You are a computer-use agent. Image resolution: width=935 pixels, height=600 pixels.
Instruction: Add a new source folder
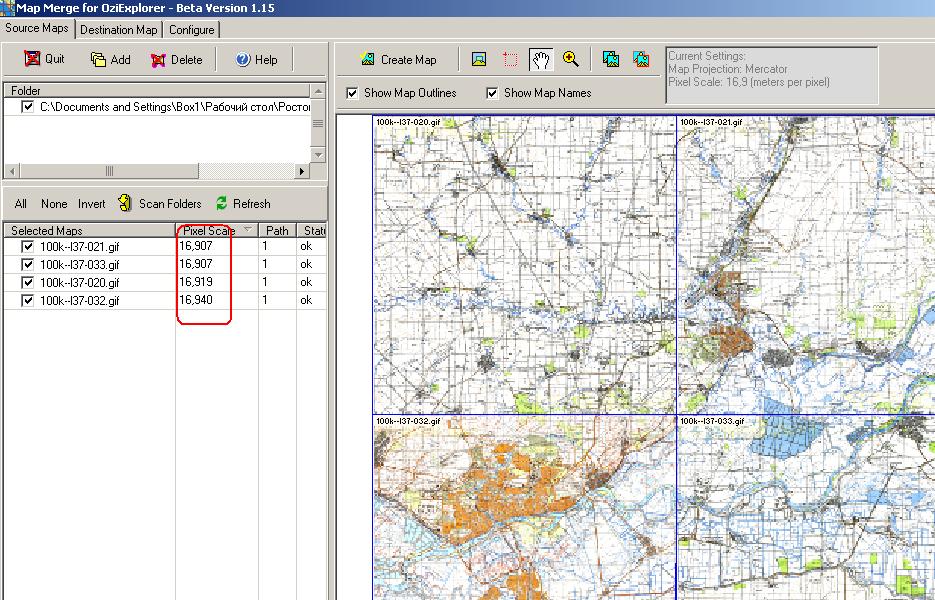(x=110, y=60)
